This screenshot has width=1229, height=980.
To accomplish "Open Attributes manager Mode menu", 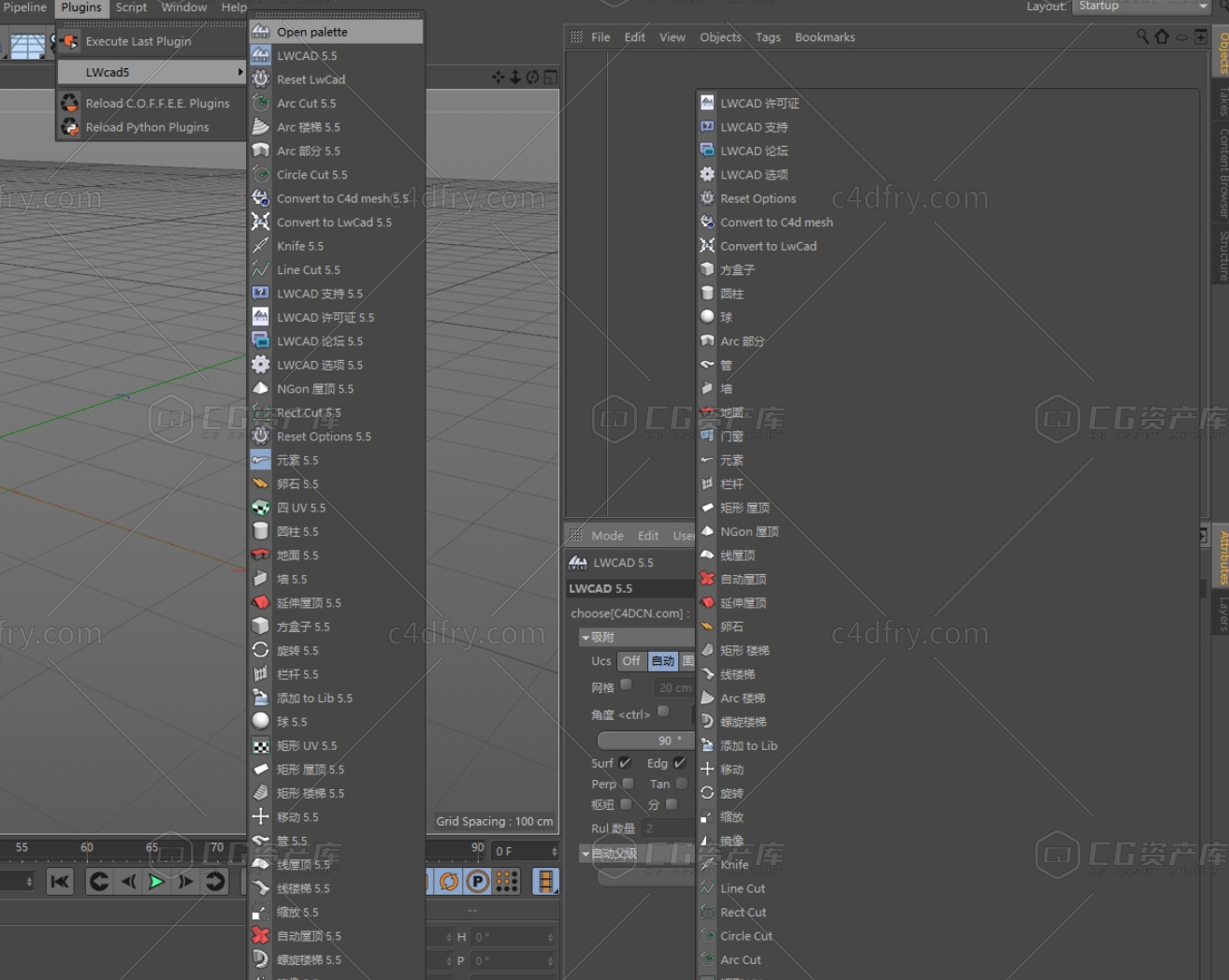I will click(x=607, y=536).
